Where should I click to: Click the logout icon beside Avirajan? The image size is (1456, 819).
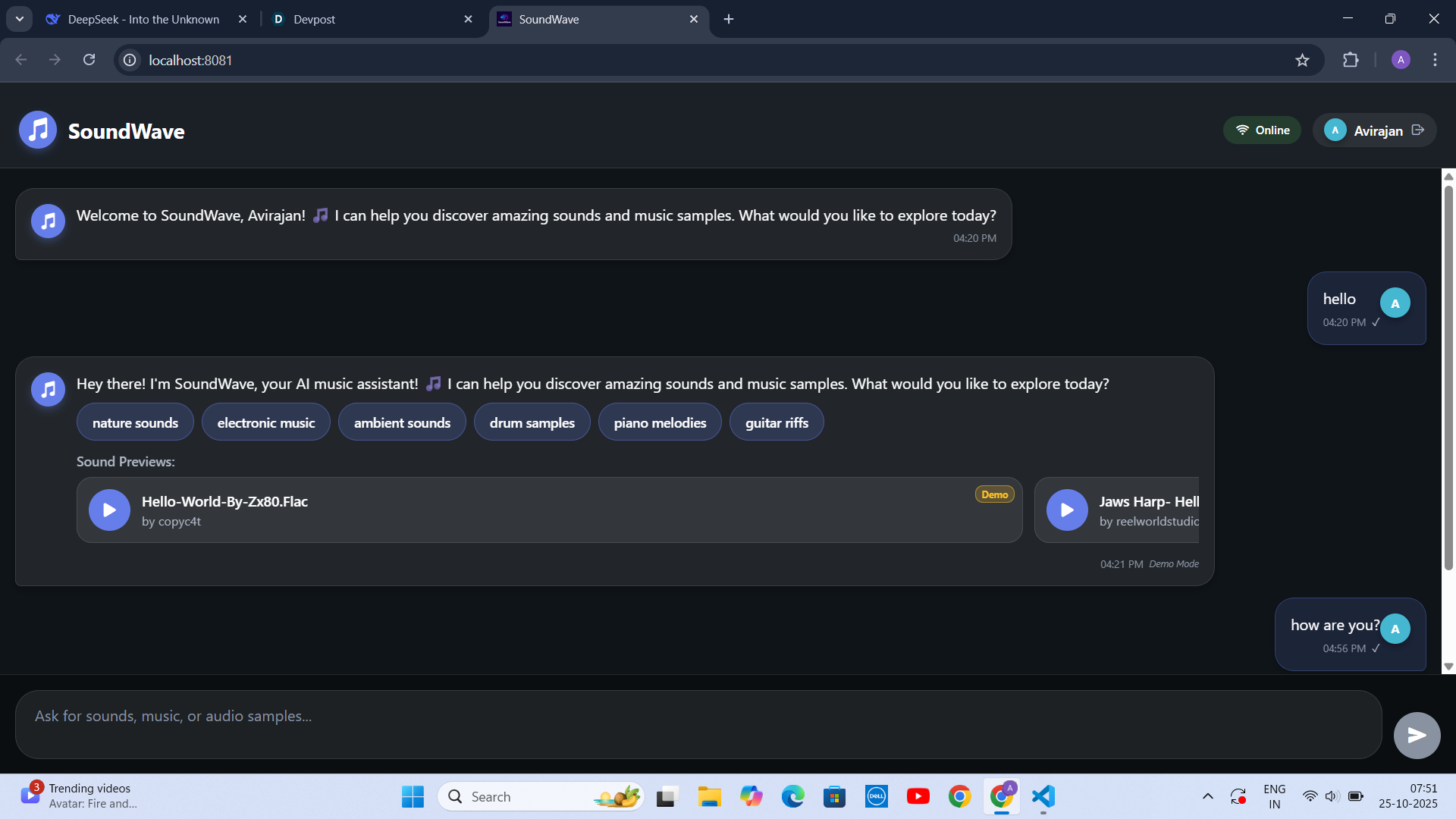coord(1418,130)
